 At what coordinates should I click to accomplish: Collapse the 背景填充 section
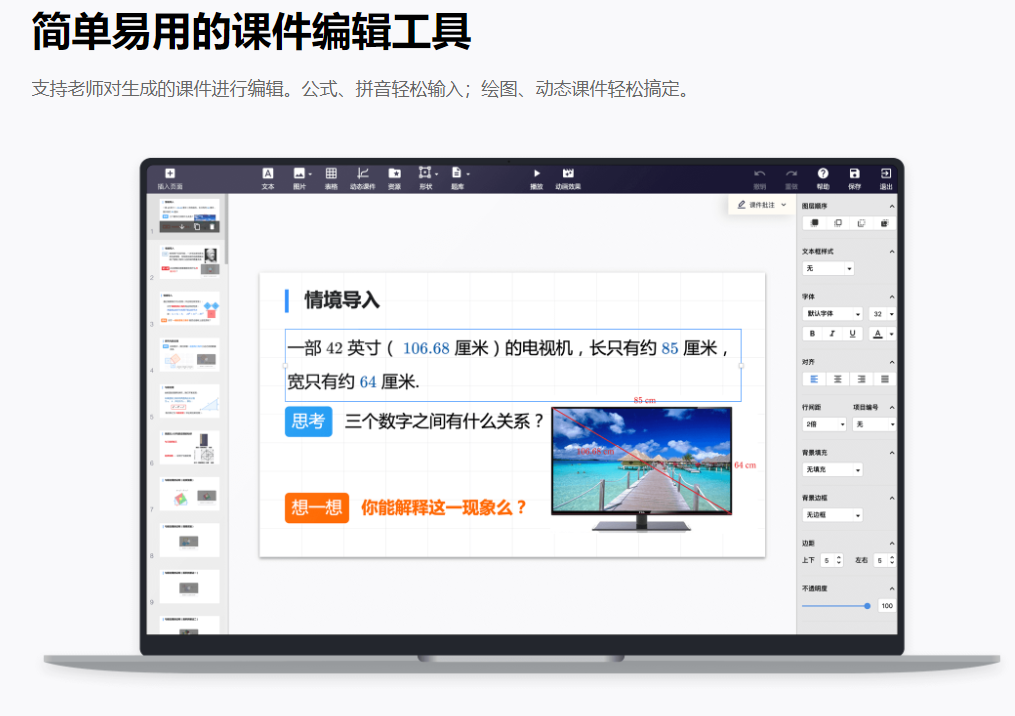tap(891, 453)
